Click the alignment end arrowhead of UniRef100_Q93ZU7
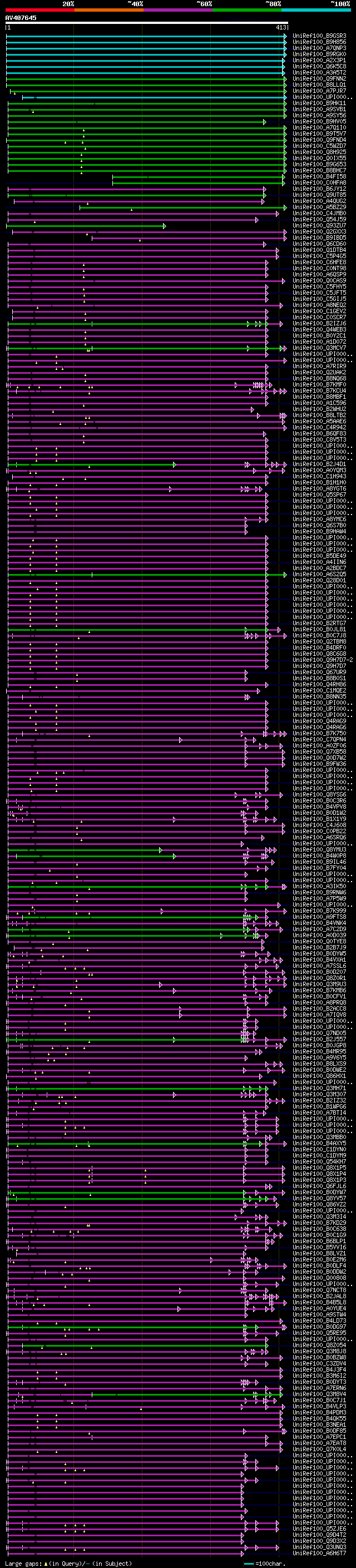Screen dimensions: 356x1568 pos(164,226)
